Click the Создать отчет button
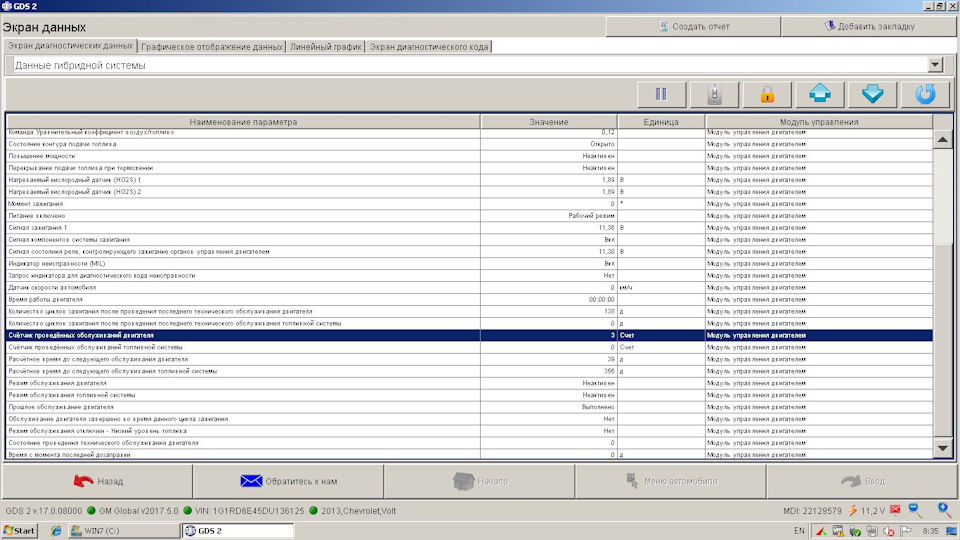Image resolution: width=960 pixels, height=540 pixels. [693, 26]
